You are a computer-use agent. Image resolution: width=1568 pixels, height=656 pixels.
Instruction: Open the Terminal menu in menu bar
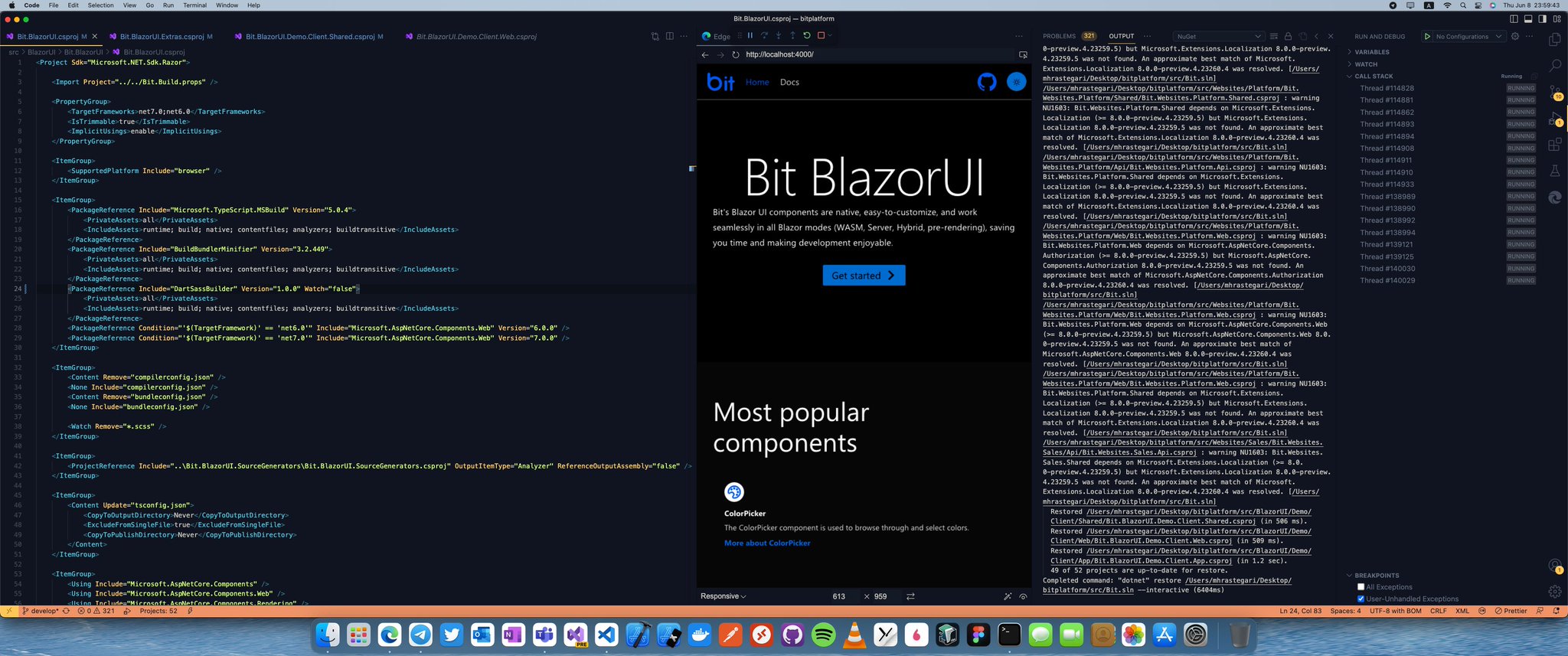click(194, 5)
